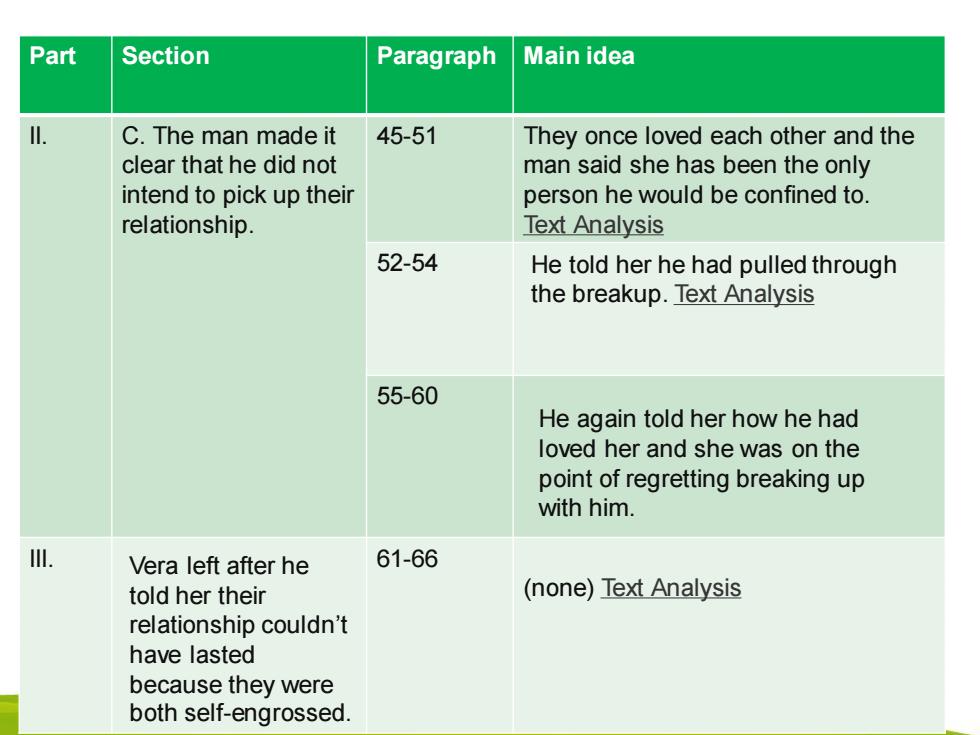Select the paragraph 45-51 cell

tap(439, 178)
